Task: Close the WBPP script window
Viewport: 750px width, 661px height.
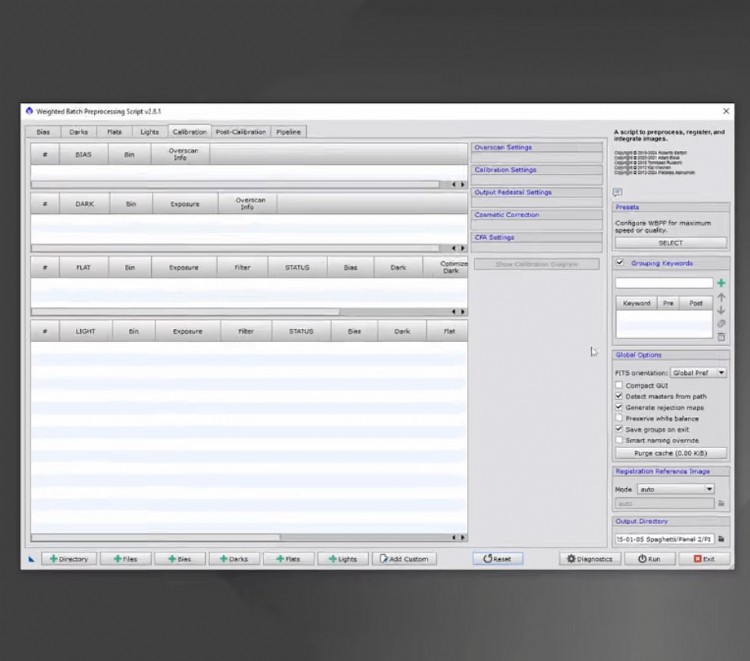Action: [726, 111]
